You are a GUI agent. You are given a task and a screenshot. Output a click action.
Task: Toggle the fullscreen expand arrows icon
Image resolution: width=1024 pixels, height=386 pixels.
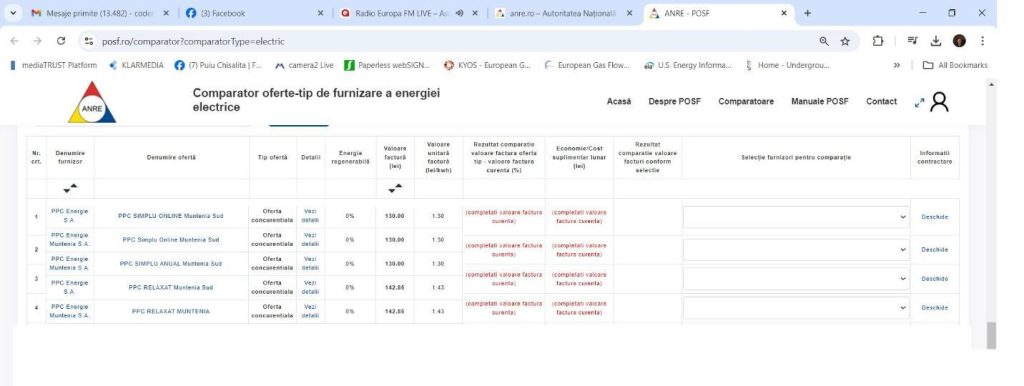pos(920,103)
